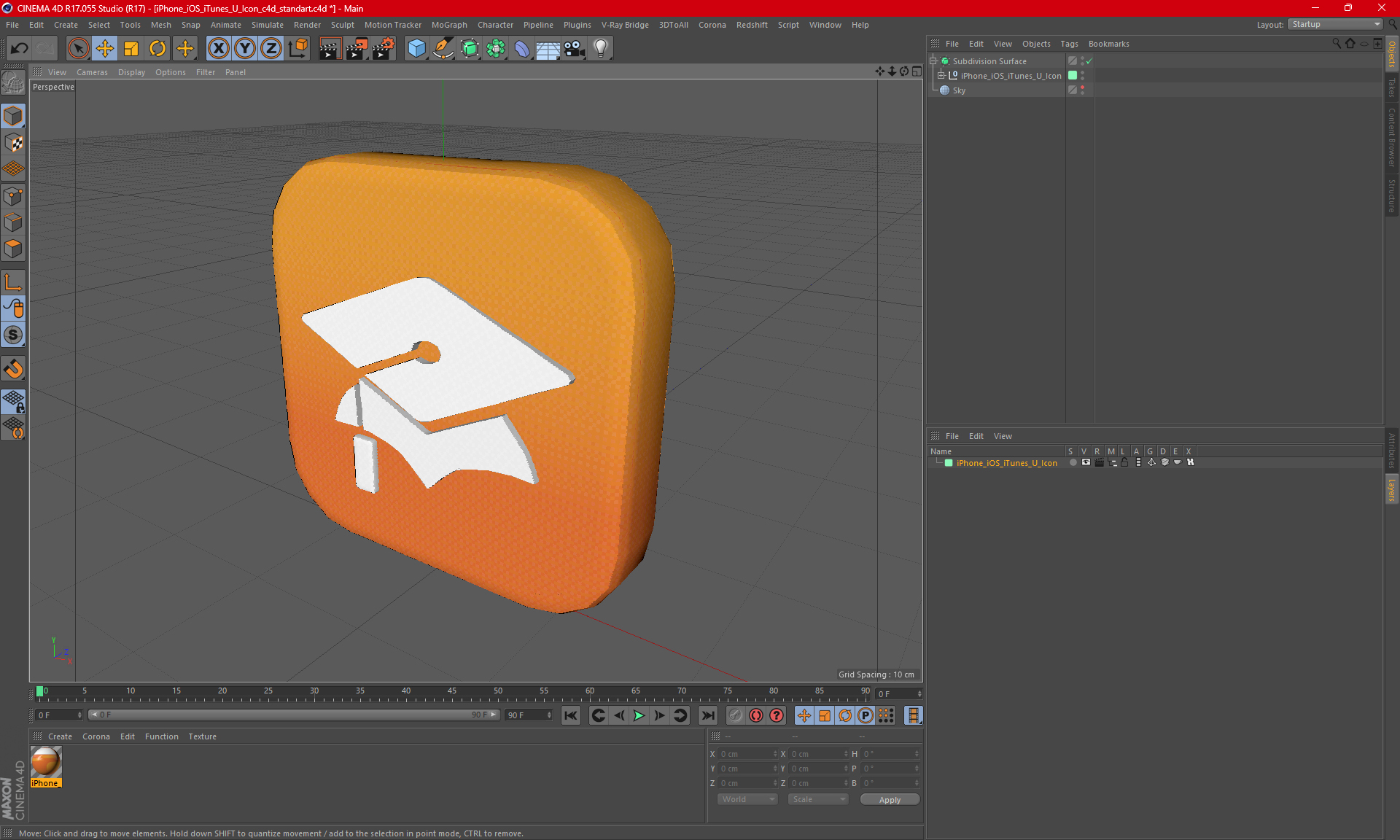The image size is (1400, 840).
Task: Select the Rotate tool
Action: point(157,49)
